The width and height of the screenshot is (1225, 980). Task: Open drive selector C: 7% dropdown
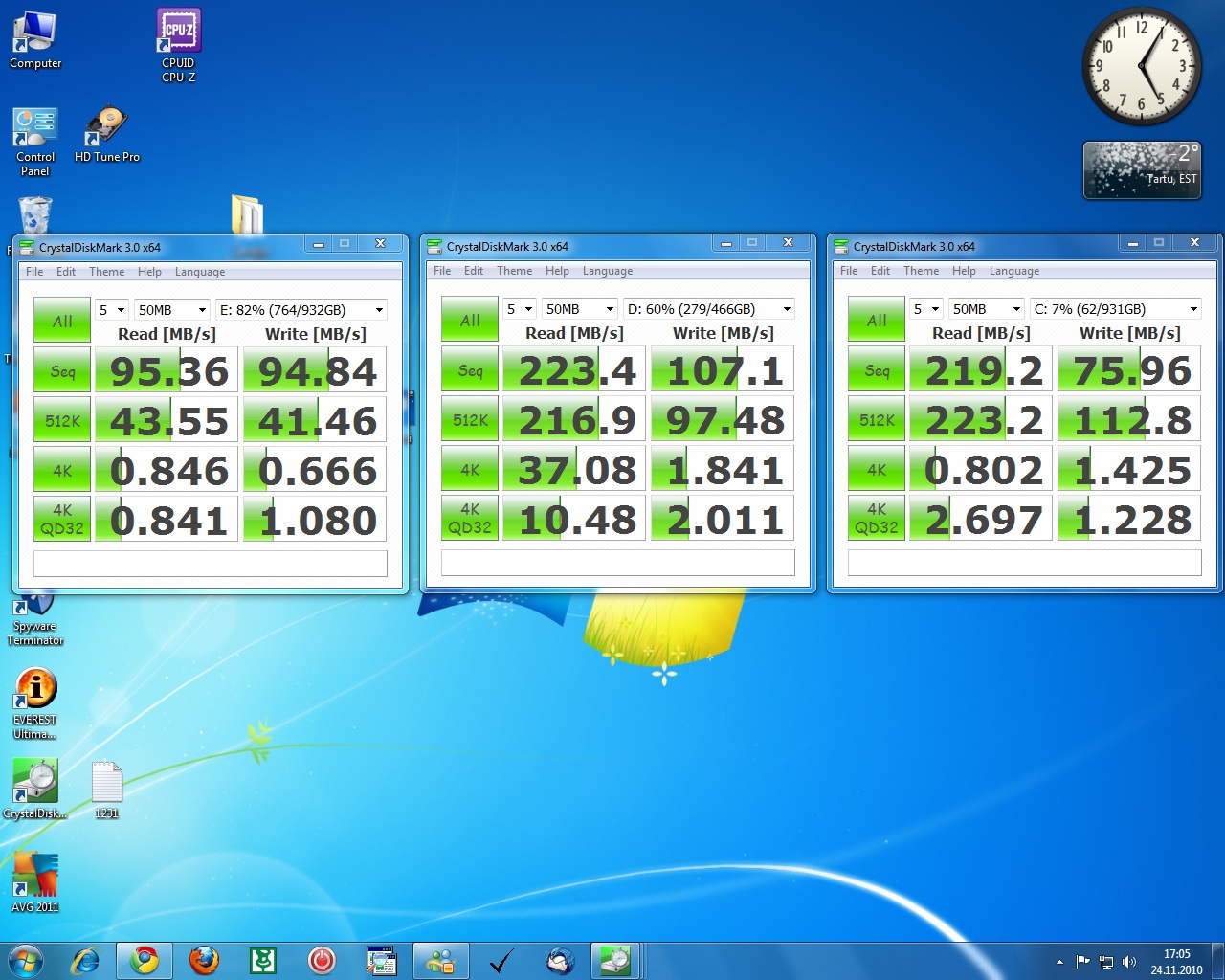(1116, 309)
